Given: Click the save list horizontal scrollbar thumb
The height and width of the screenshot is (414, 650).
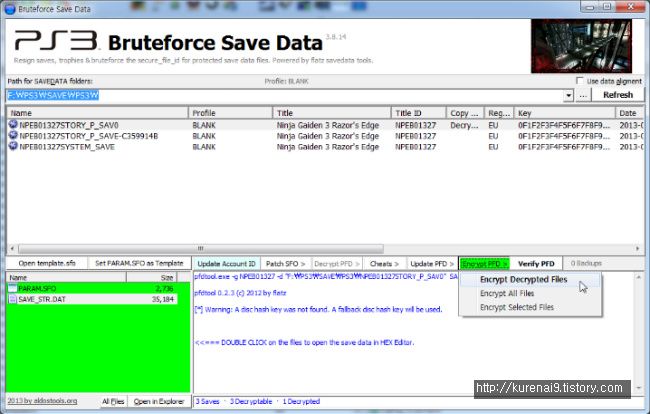Looking at the screenshot, I should coord(201,248).
